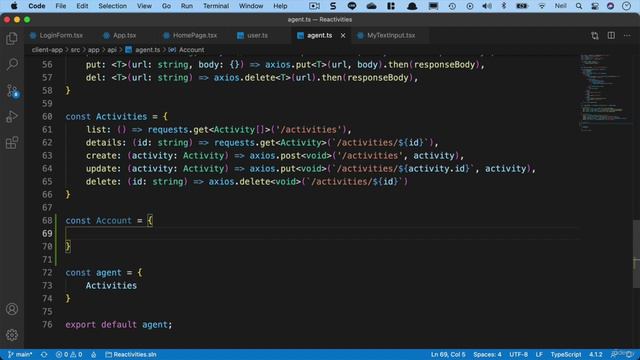Open the Run and Debug view

pos(12,117)
